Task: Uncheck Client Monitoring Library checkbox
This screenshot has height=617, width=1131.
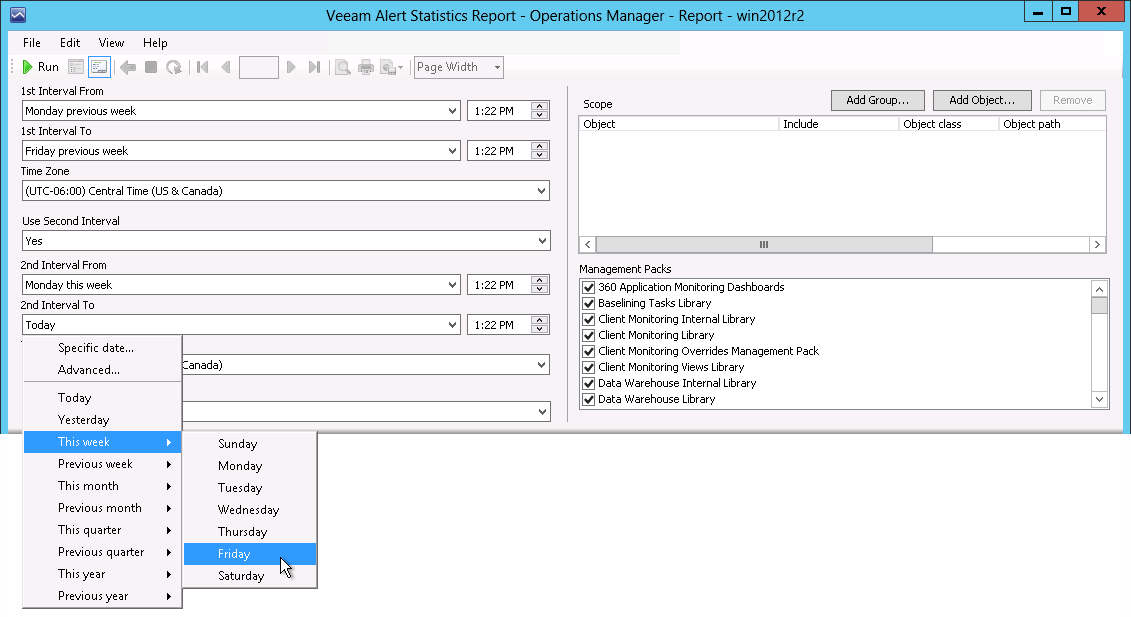Action: [x=589, y=336]
